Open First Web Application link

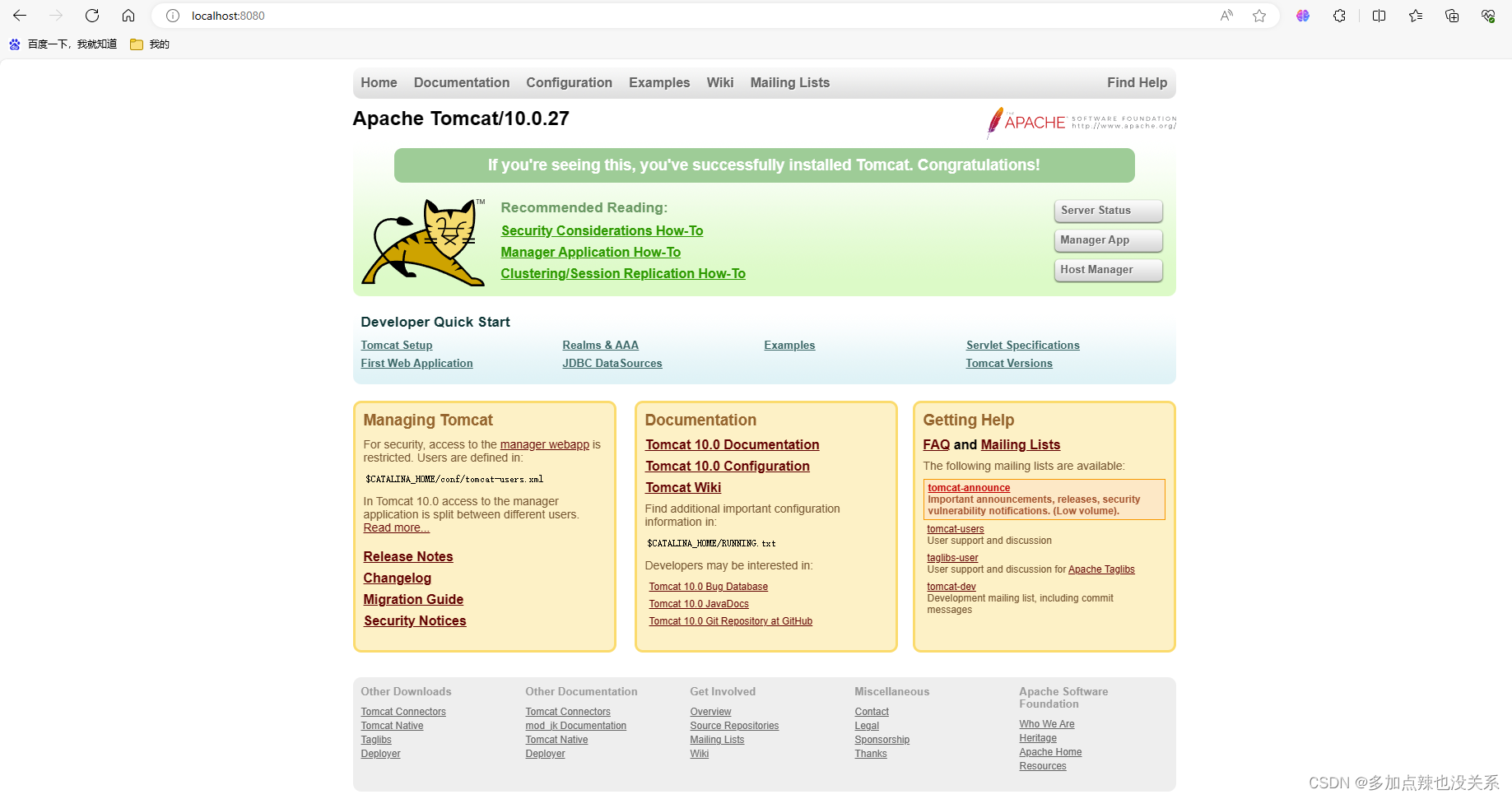click(x=416, y=363)
